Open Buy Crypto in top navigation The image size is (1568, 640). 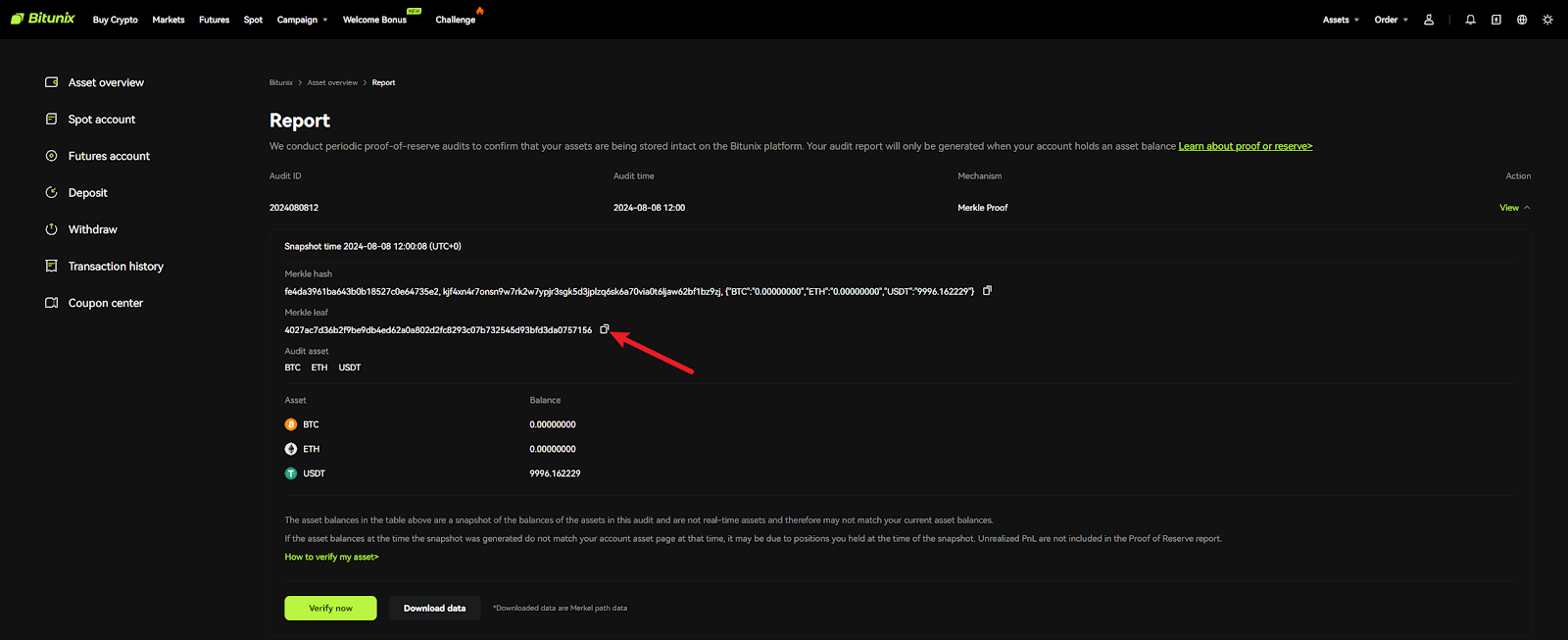pyautogui.click(x=116, y=20)
